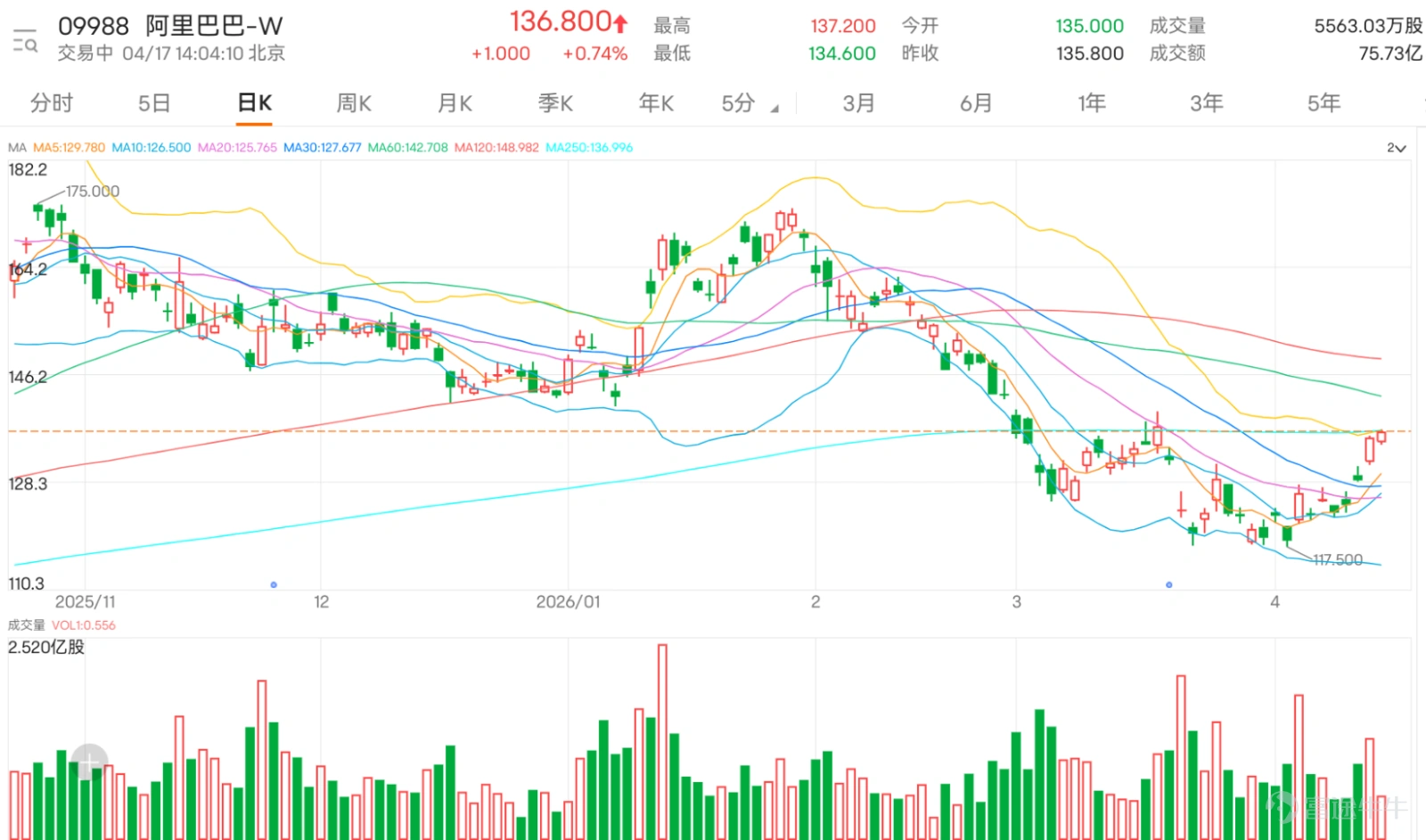
Task: Click the open price 135.000
Action: coord(1090,26)
